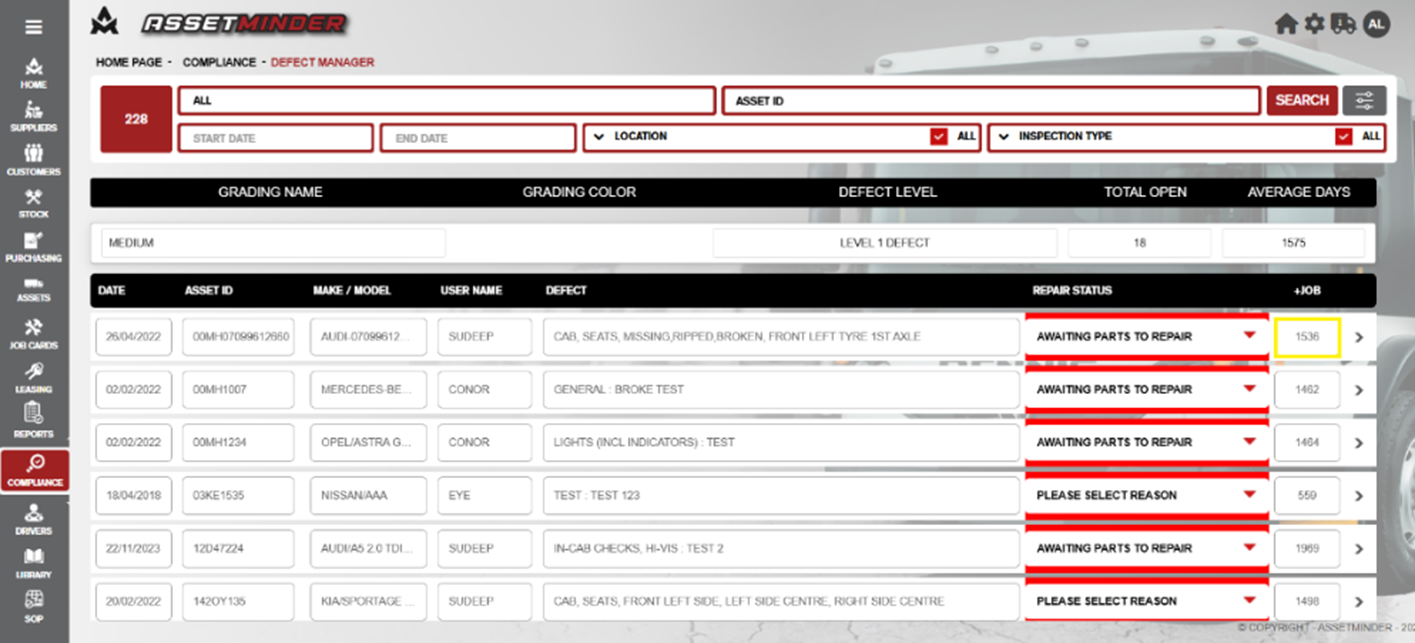Click the home icon in header
Viewport: 1415px width, 643px height.
1286,24
